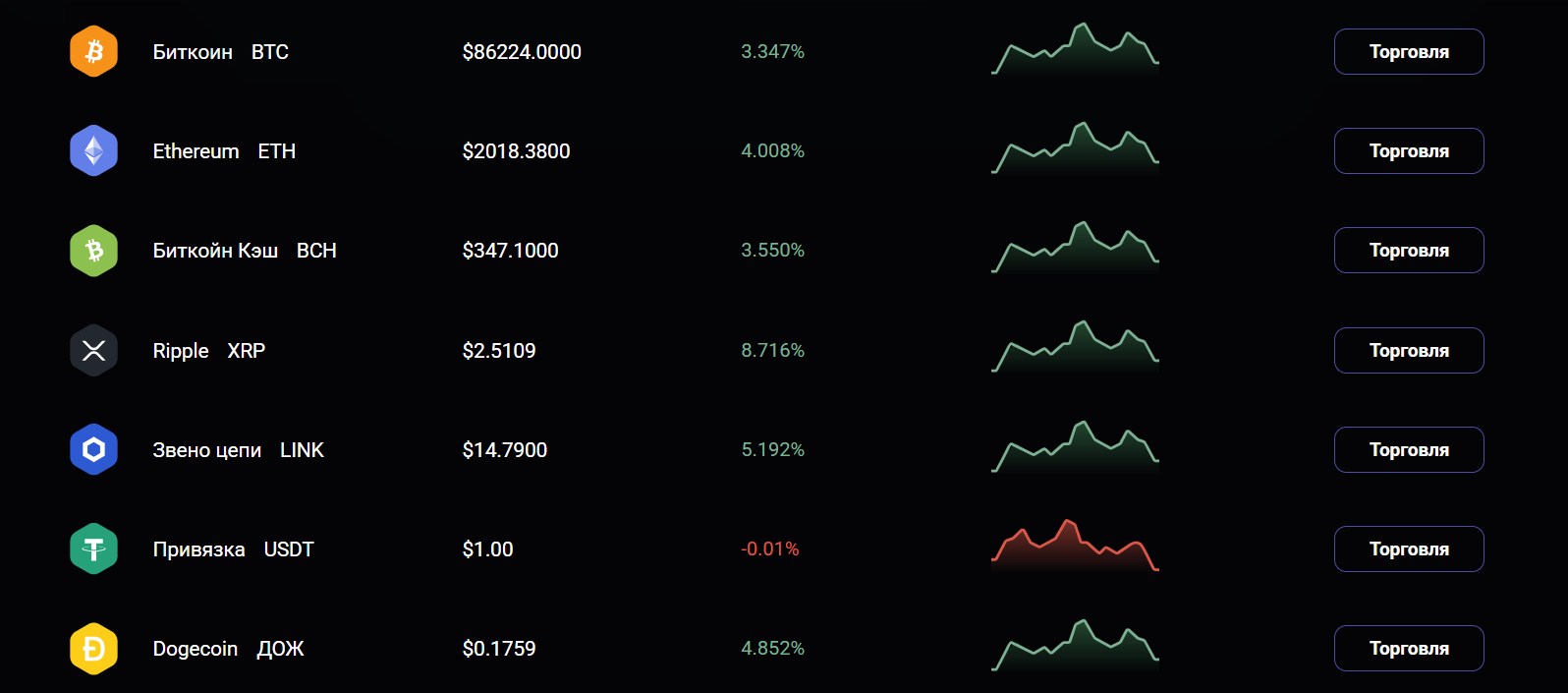The width and height of the screenshot is (1568, 693).
Task: Open trading for the ETH row
Action: pos(1409,150)
